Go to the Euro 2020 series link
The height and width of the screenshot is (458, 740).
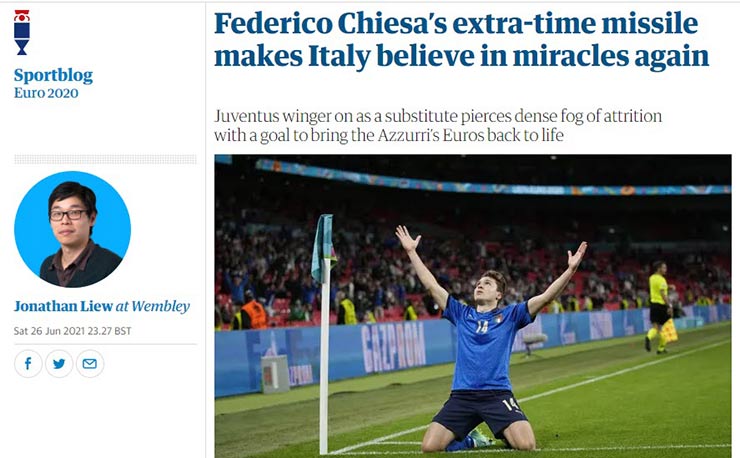[46, 93]
